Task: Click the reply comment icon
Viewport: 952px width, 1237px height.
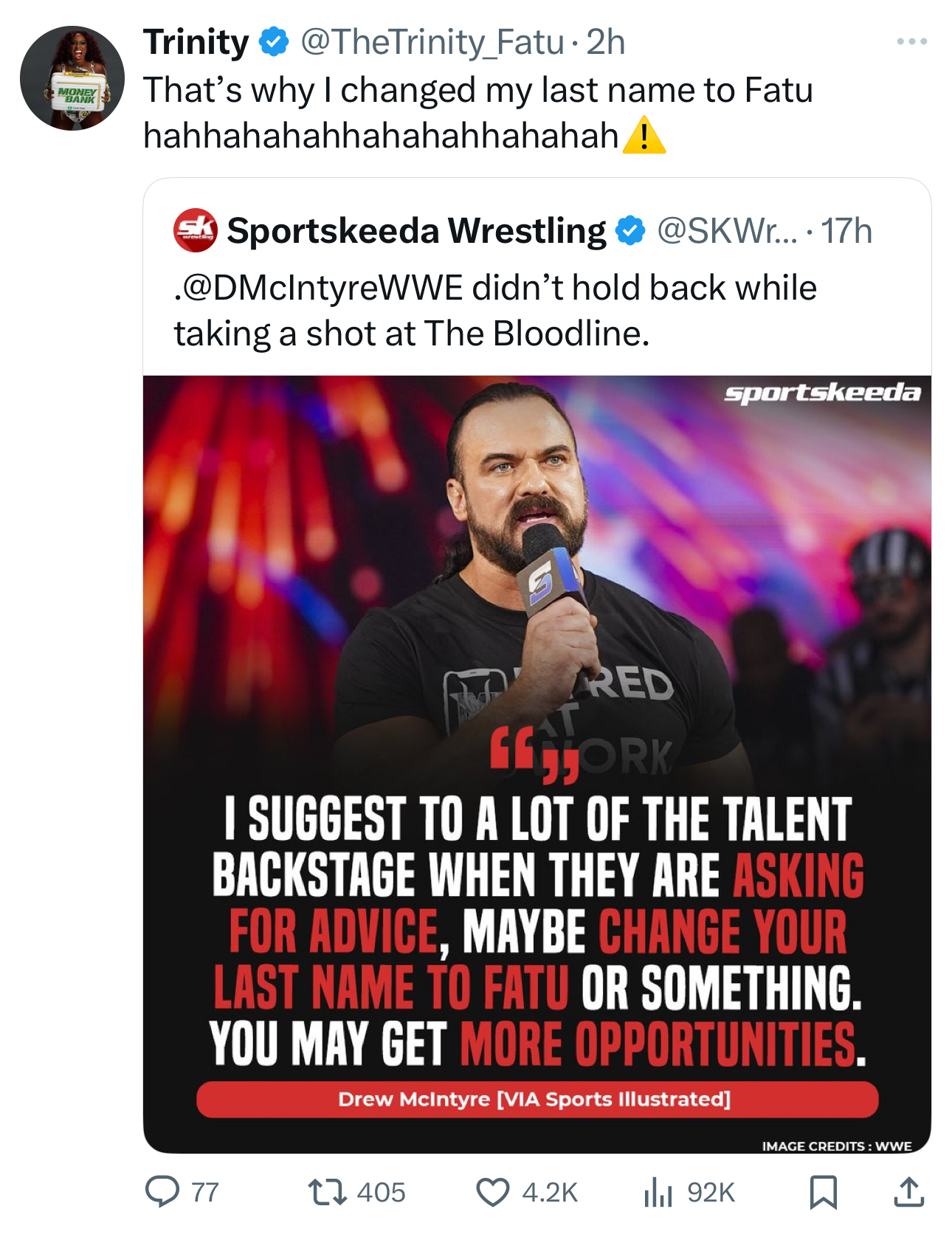Action: 162,1191
